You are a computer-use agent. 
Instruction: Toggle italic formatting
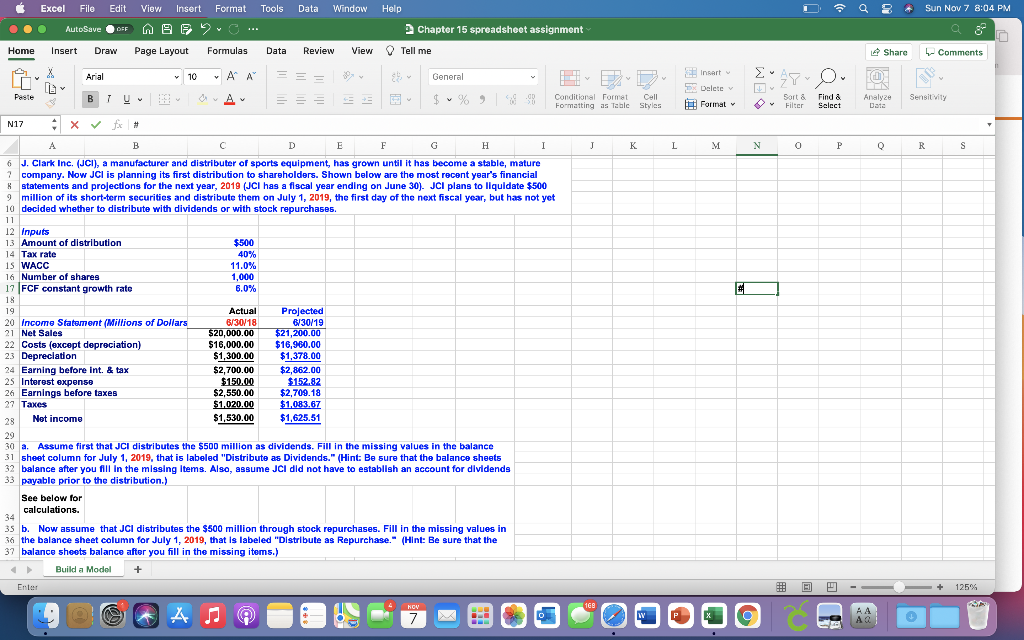[108, 97]
